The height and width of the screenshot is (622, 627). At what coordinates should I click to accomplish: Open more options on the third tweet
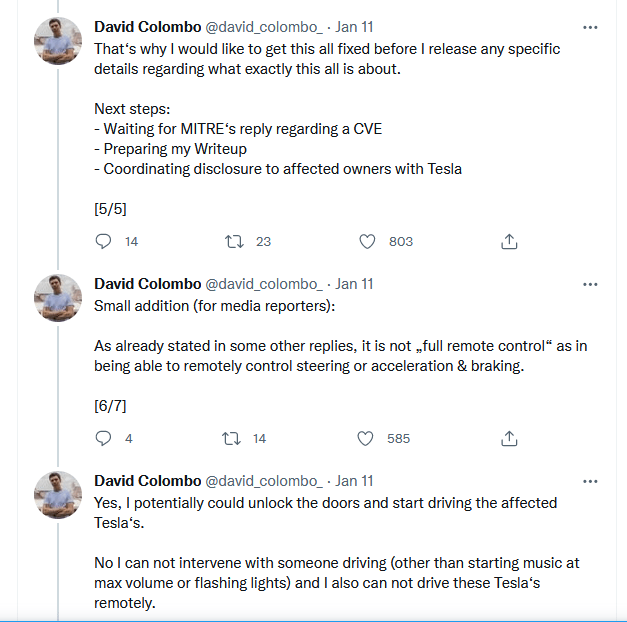click(590, 481)
